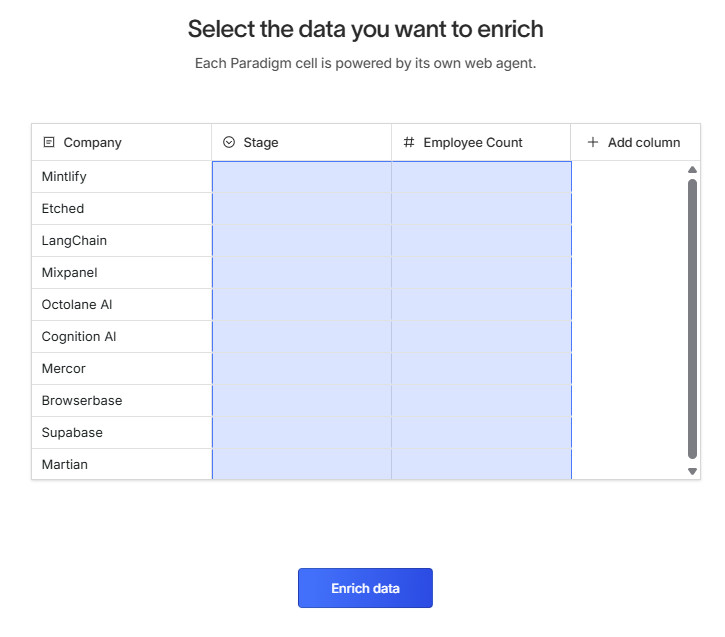This screenshot has width=725, height=637.
Task: Click the Employee Count cell for Mixpanel
Action: pos(481,273)
